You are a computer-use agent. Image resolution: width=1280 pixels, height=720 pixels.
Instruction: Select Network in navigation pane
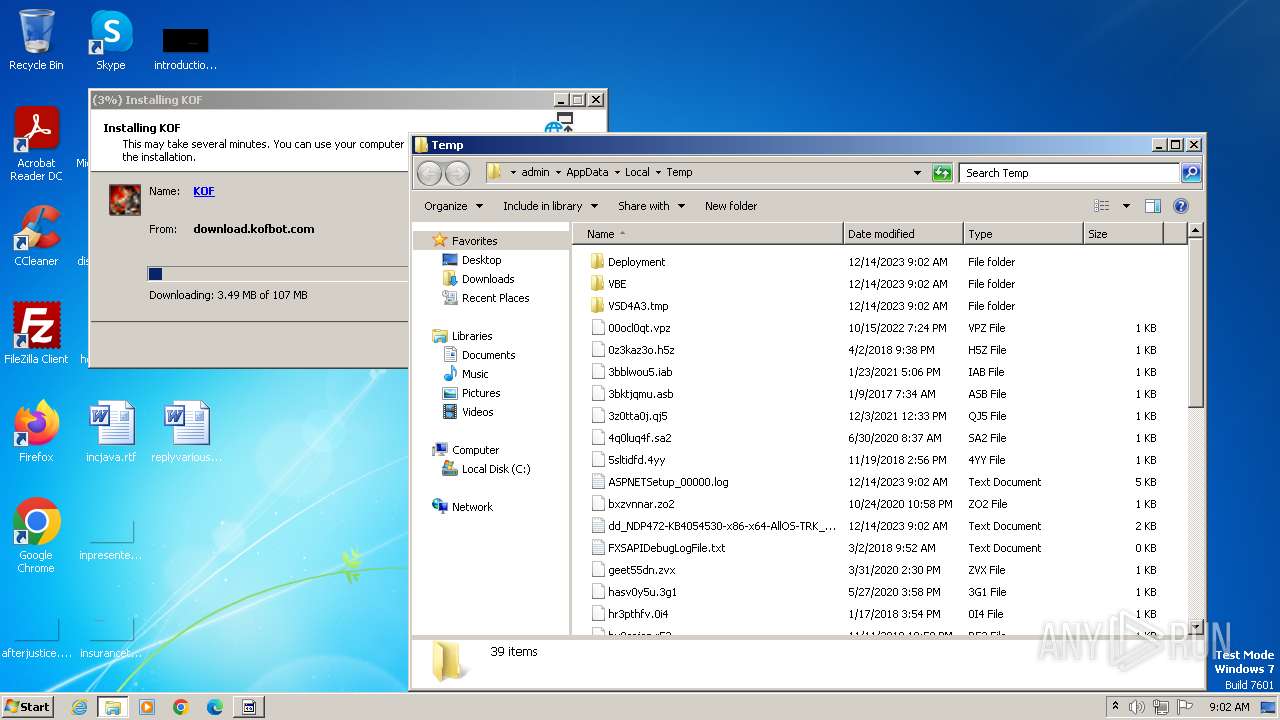pyautogui.click(x=472, y=507)
